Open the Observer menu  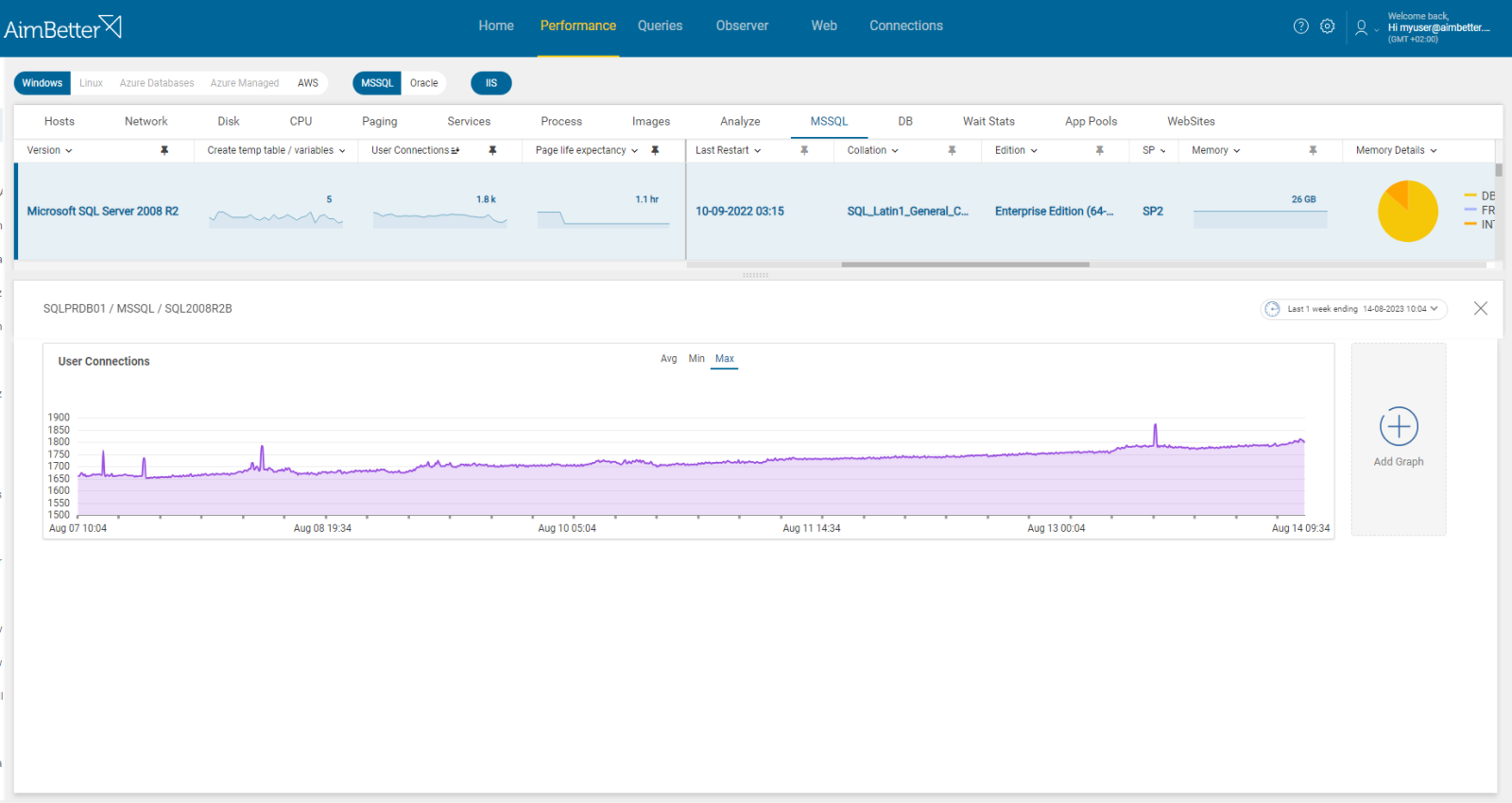click(x=742, y=26)
